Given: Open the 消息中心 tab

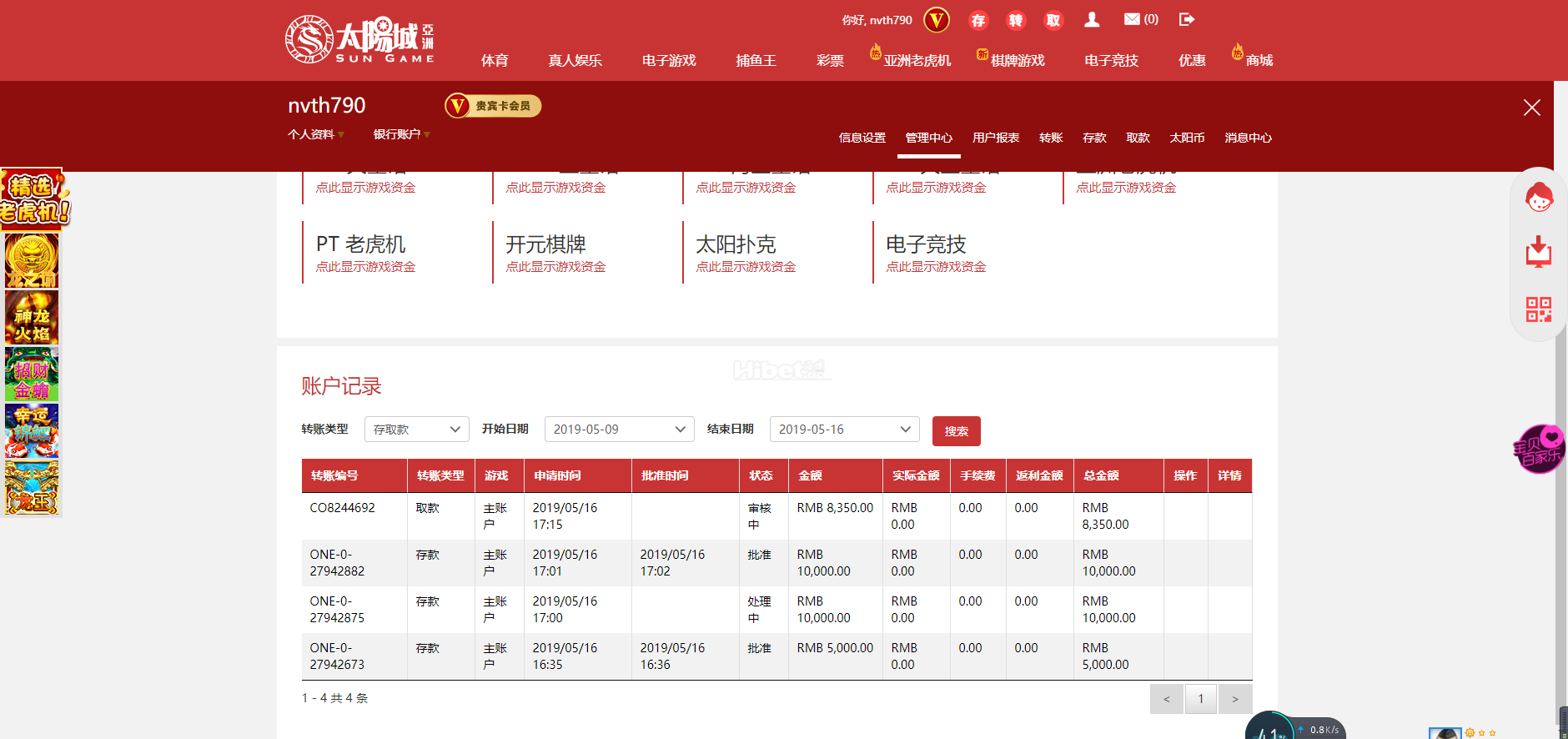Looking at the screenshot, I should point(1248,138).
